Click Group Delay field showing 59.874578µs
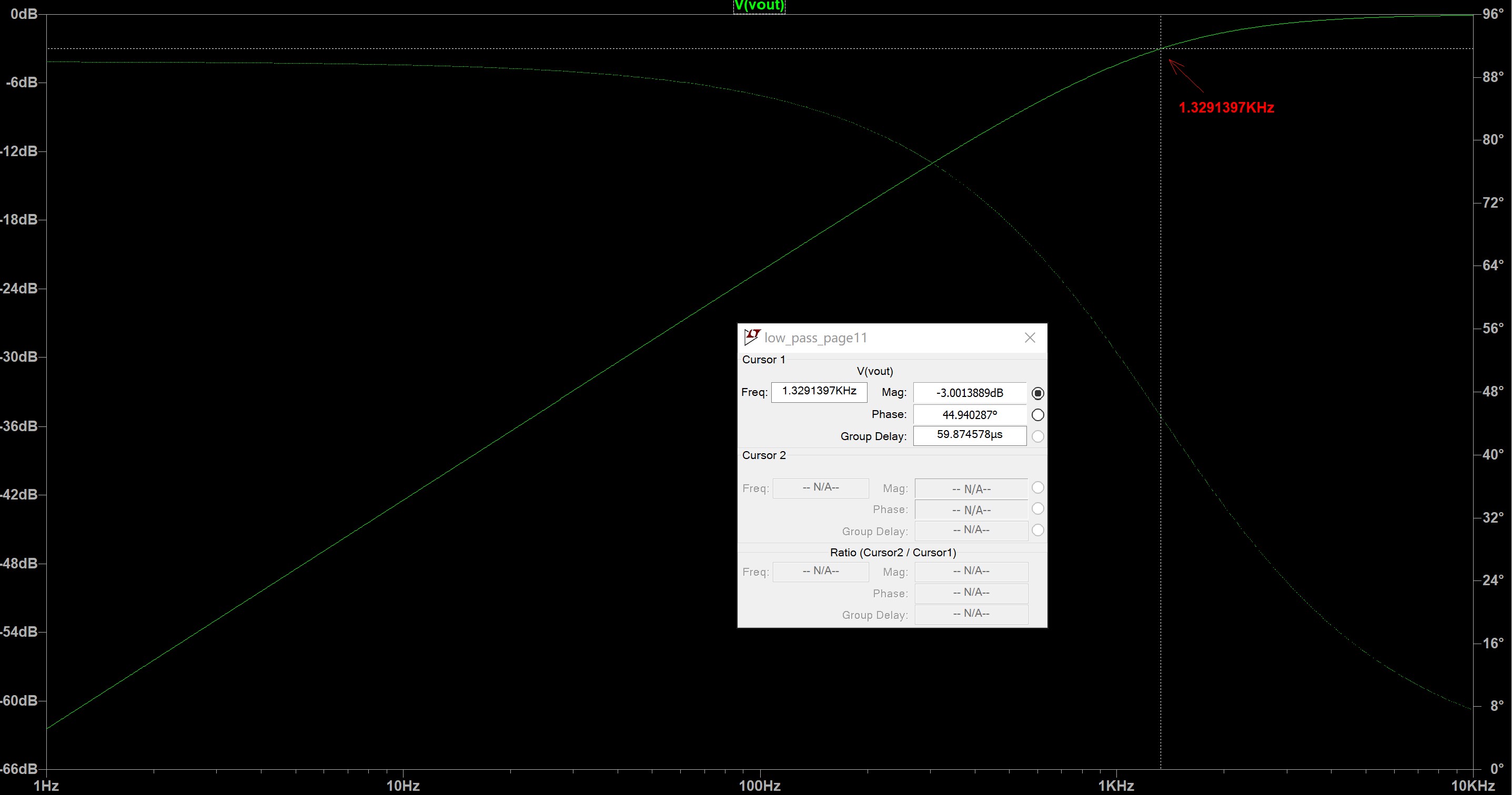1512x795 pixels. 969,435
